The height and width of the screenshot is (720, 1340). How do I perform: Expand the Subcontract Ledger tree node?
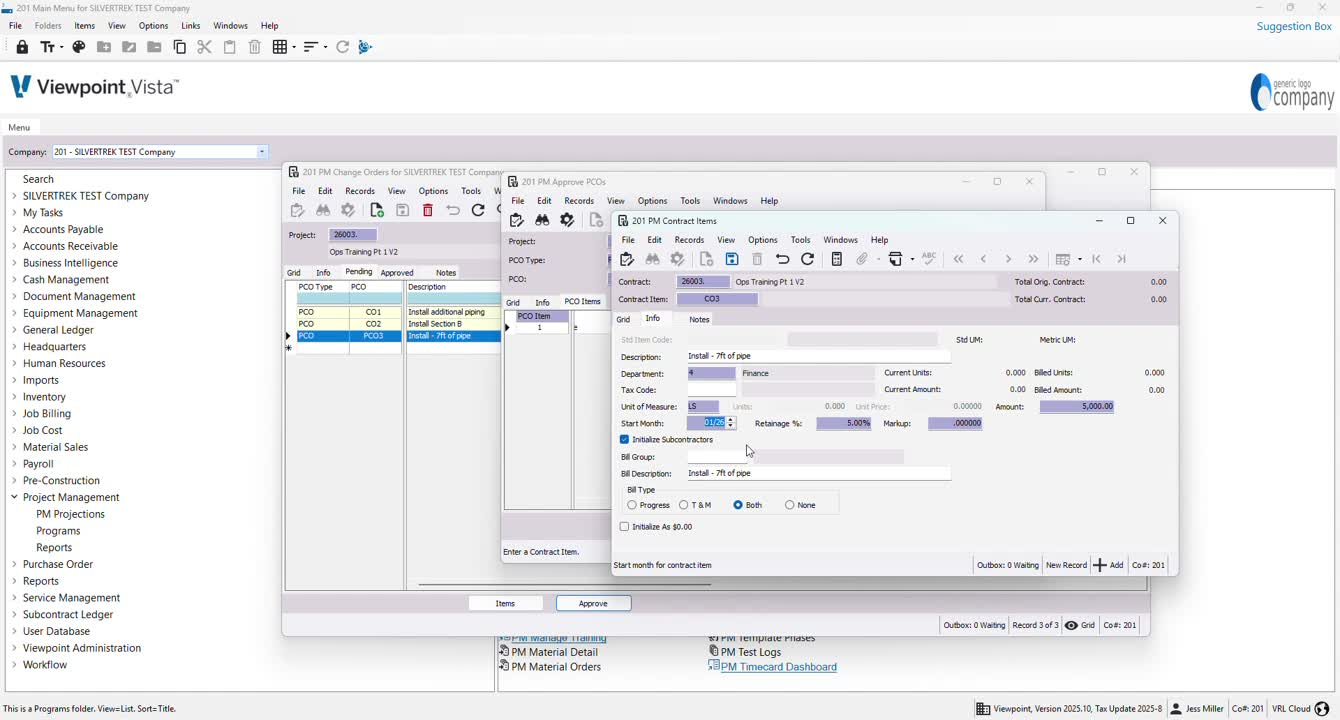[14, 615]
